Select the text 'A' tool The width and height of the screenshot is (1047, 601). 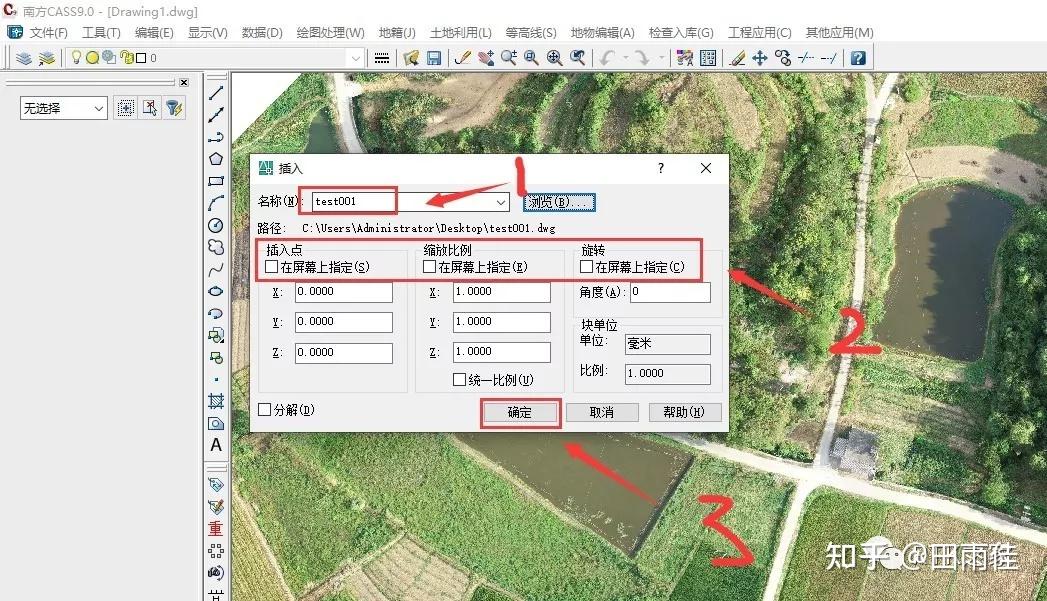coord(216,445)
